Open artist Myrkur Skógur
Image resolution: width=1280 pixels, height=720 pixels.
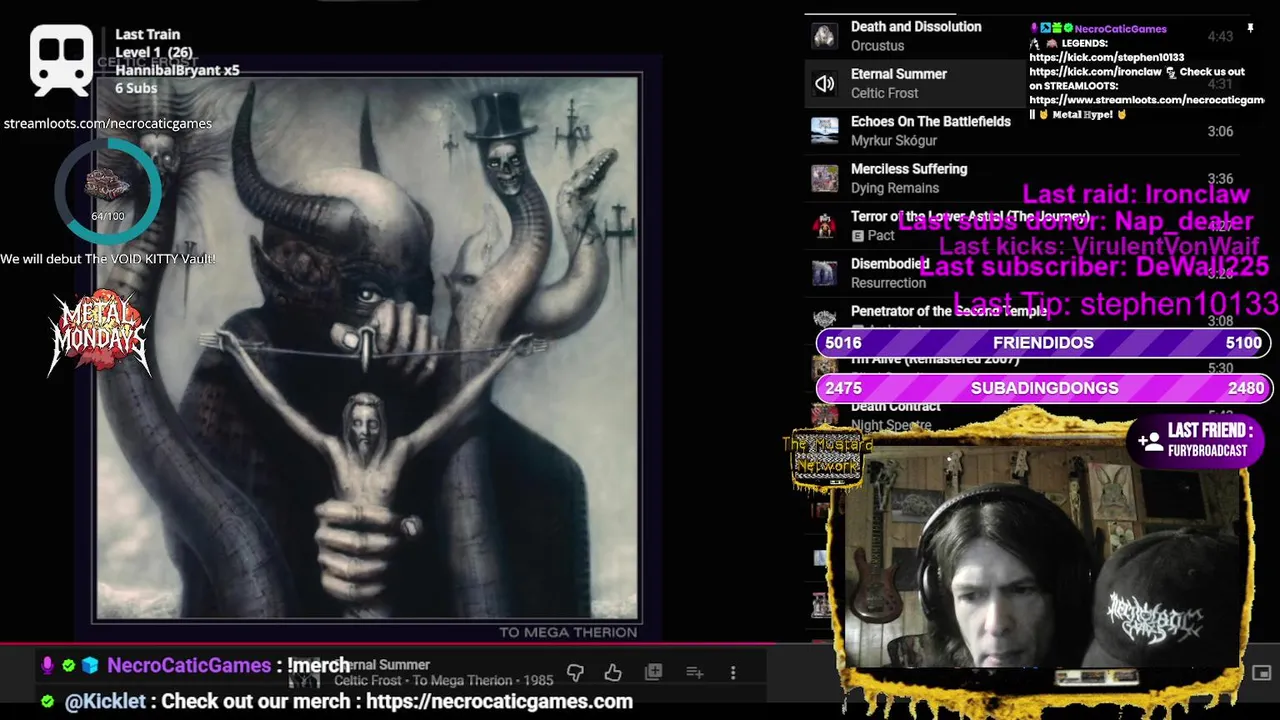point(894,141)
